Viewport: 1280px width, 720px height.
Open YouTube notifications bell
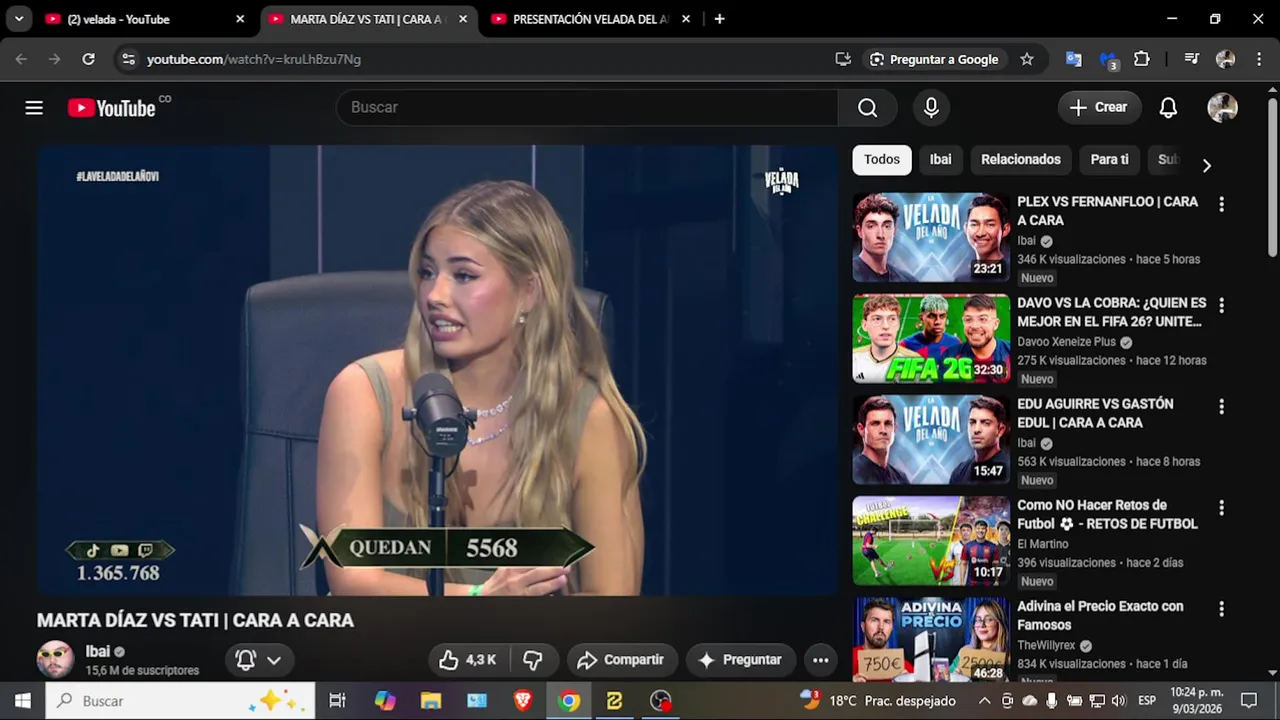pyautogui.click(x=1168, y=107)
